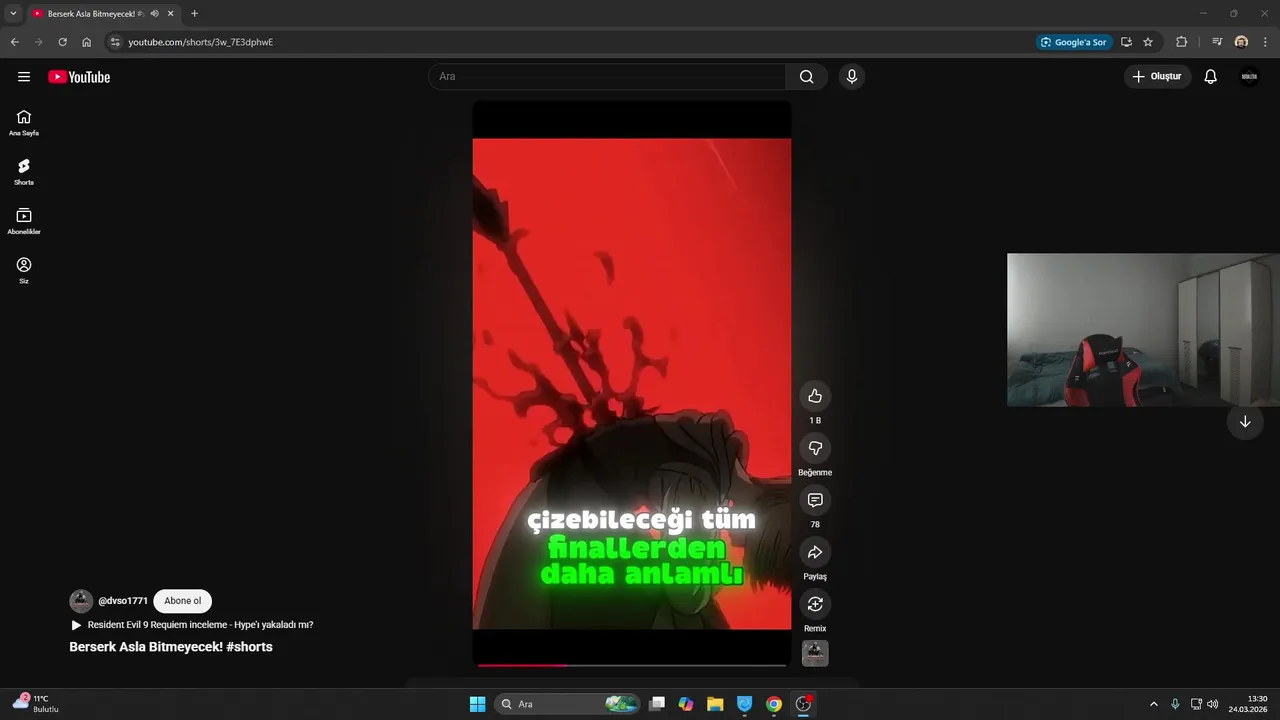
Task: Open File Explorer from the taskbar
Action: (x=715, y=704)
